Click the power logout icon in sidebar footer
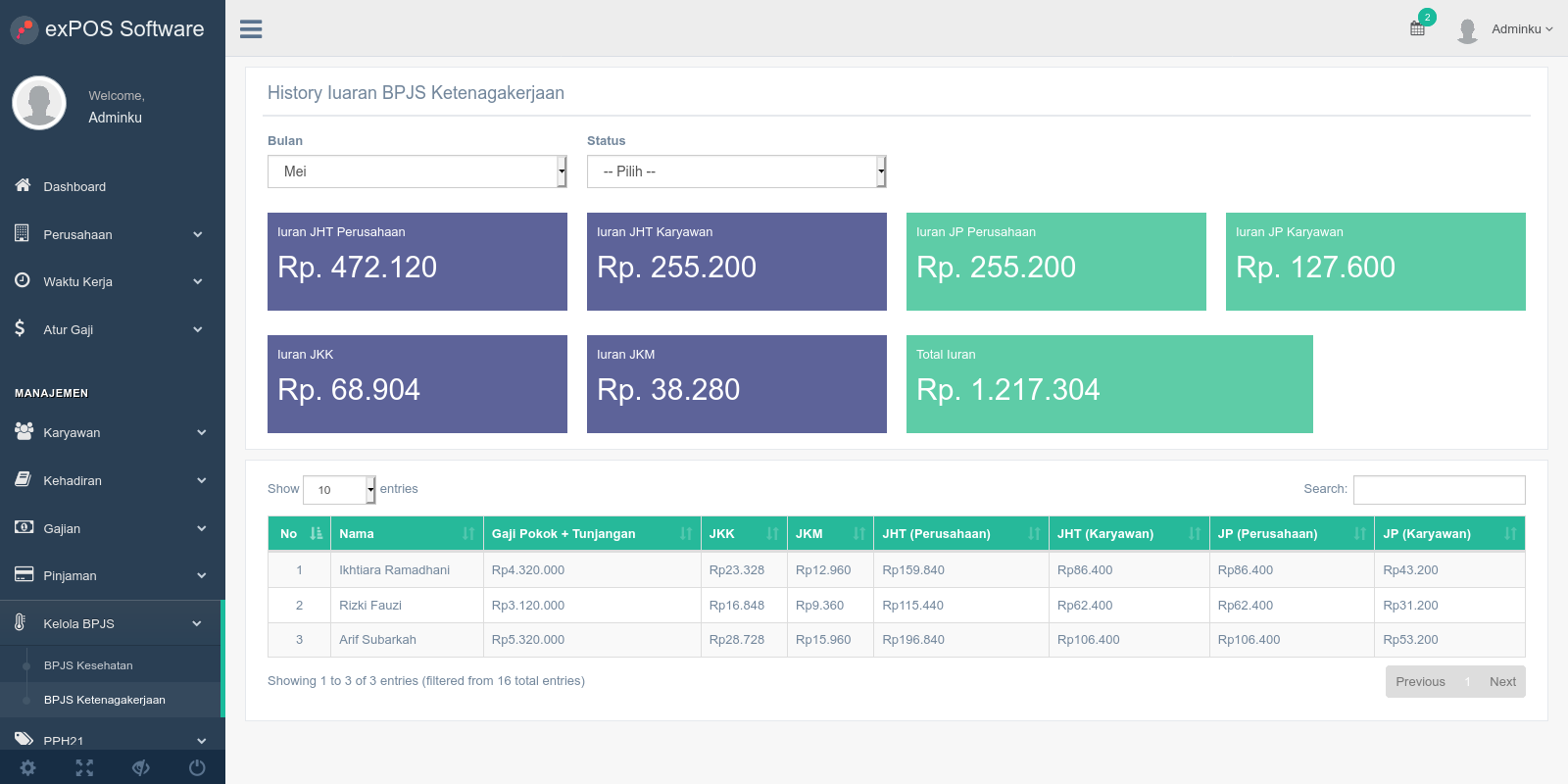 pyautogui.click(x=197, y=767)
